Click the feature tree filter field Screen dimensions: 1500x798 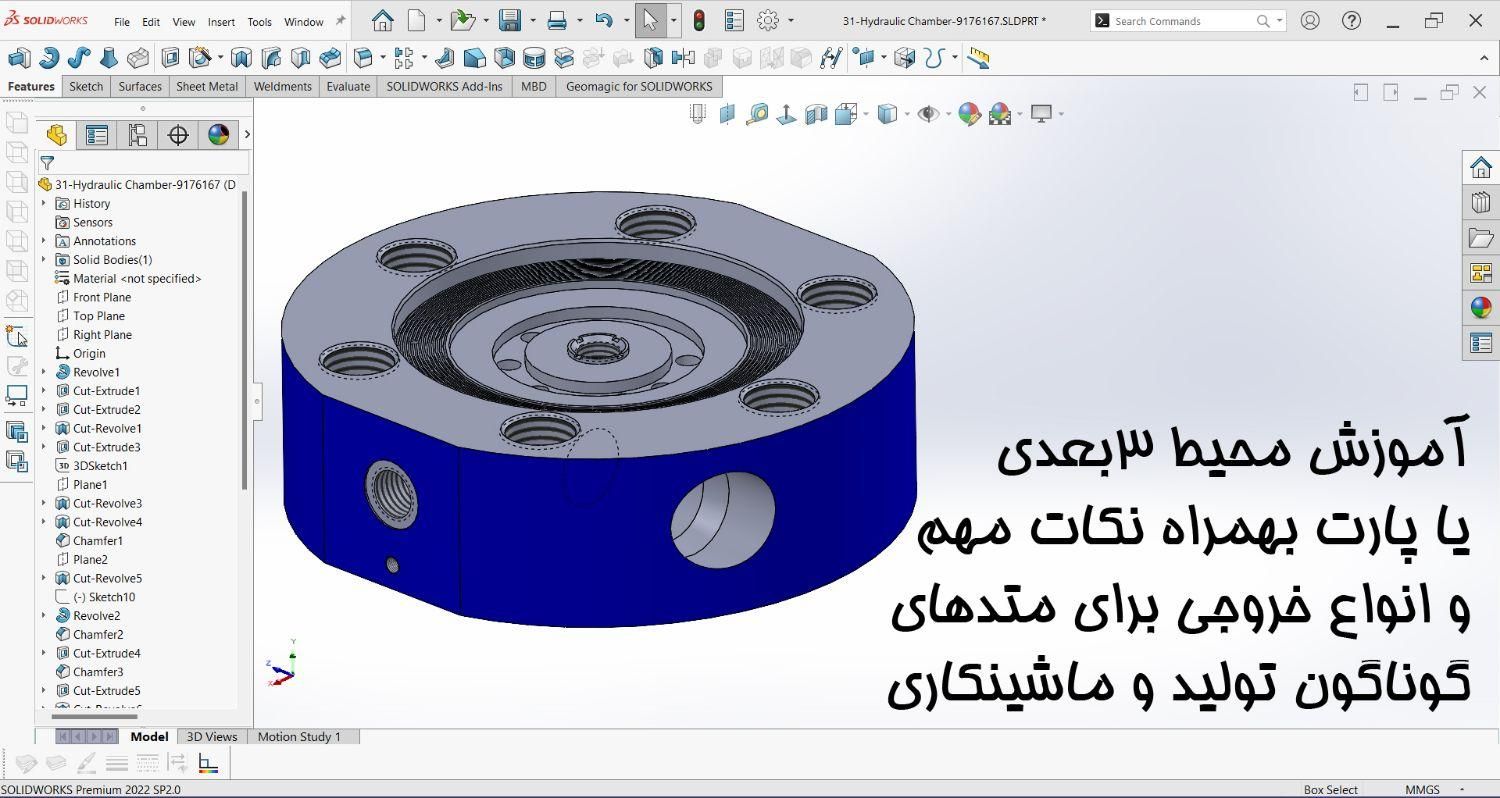[x=143, y=163]
